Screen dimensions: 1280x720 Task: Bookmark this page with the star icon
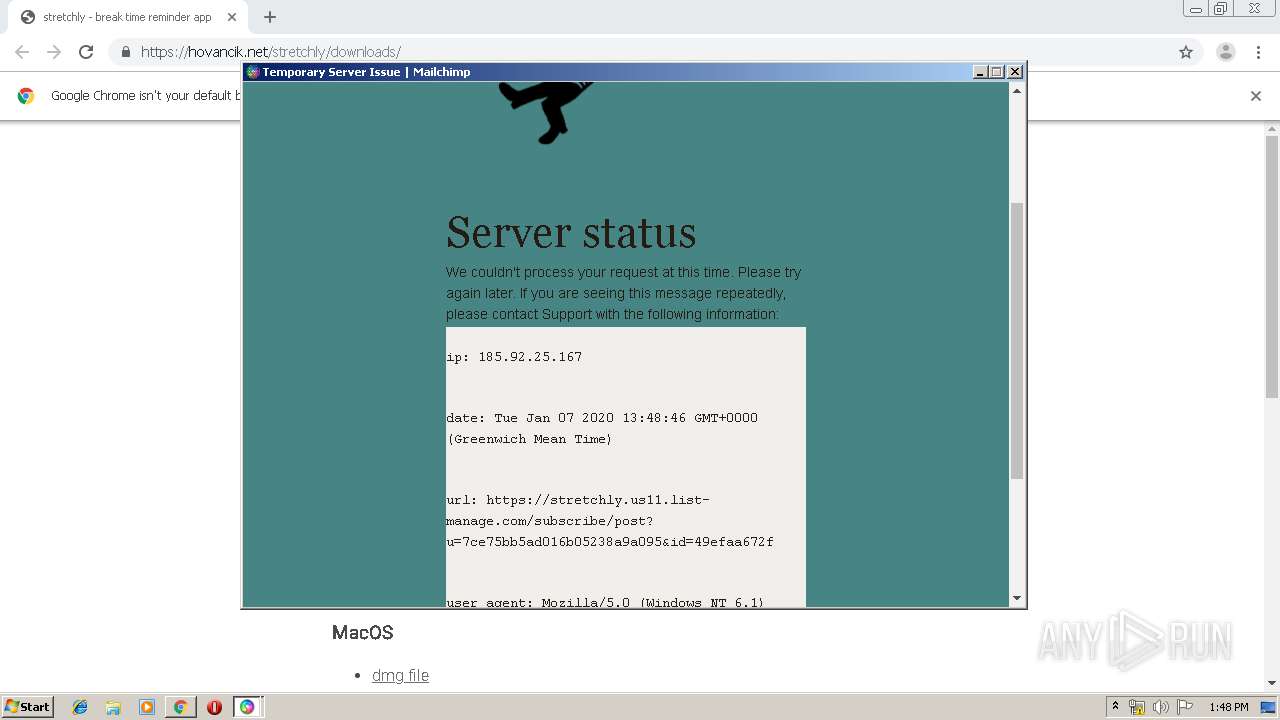[1186, 52]
